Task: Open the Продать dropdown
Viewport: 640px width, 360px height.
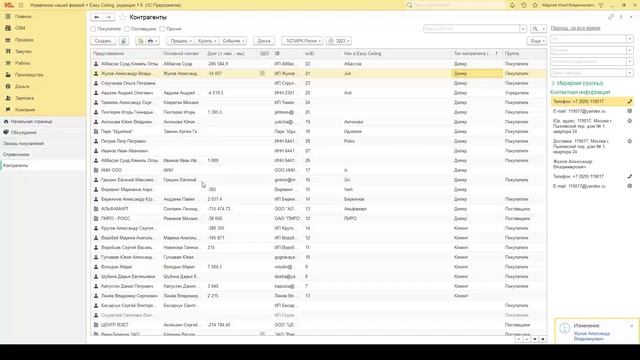Action: coord(180,41)
